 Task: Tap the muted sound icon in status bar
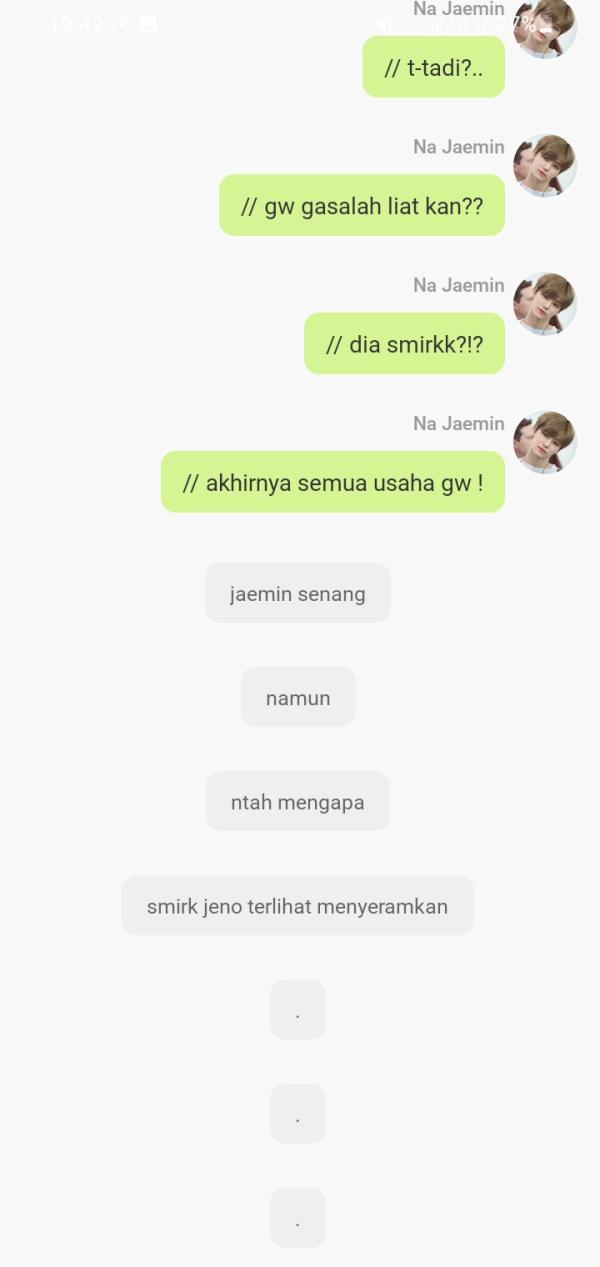pyautogui.click(x=383, y=25)
